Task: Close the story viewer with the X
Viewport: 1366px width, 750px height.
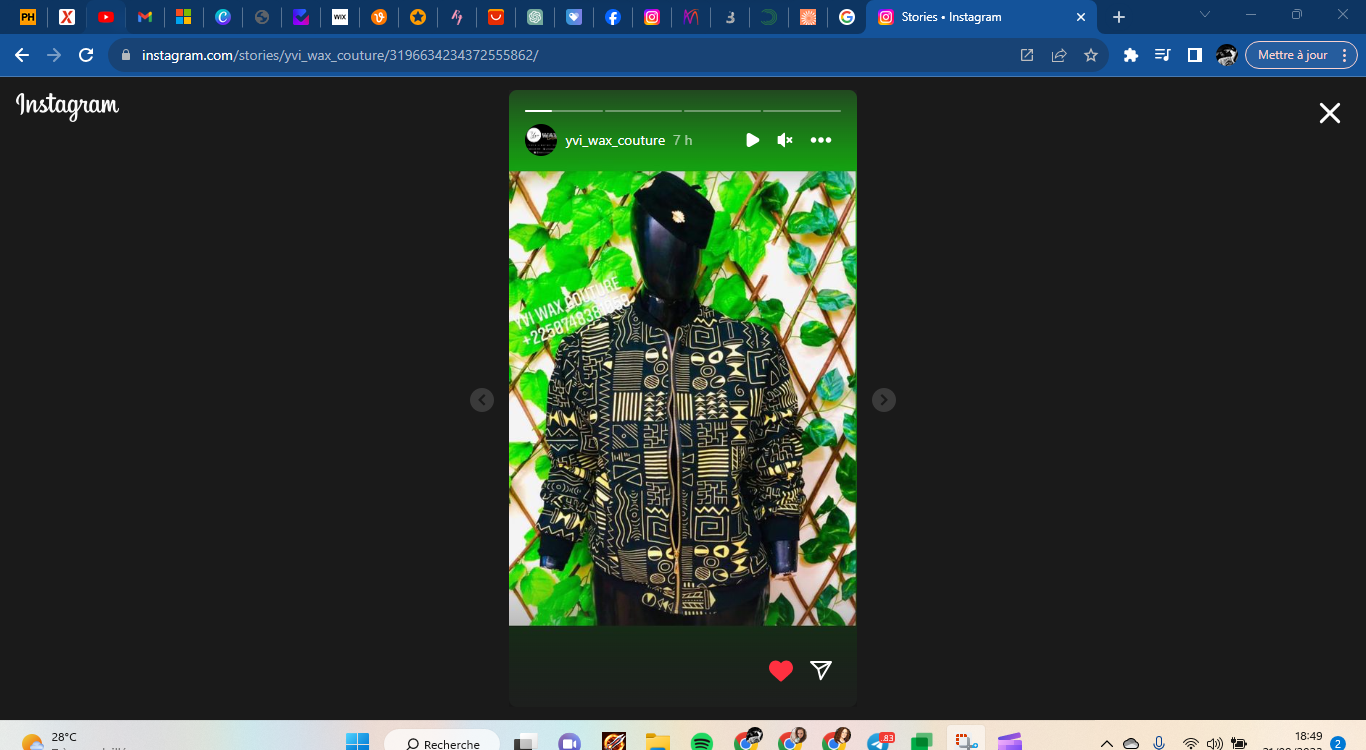Action: click(1329, 113)
